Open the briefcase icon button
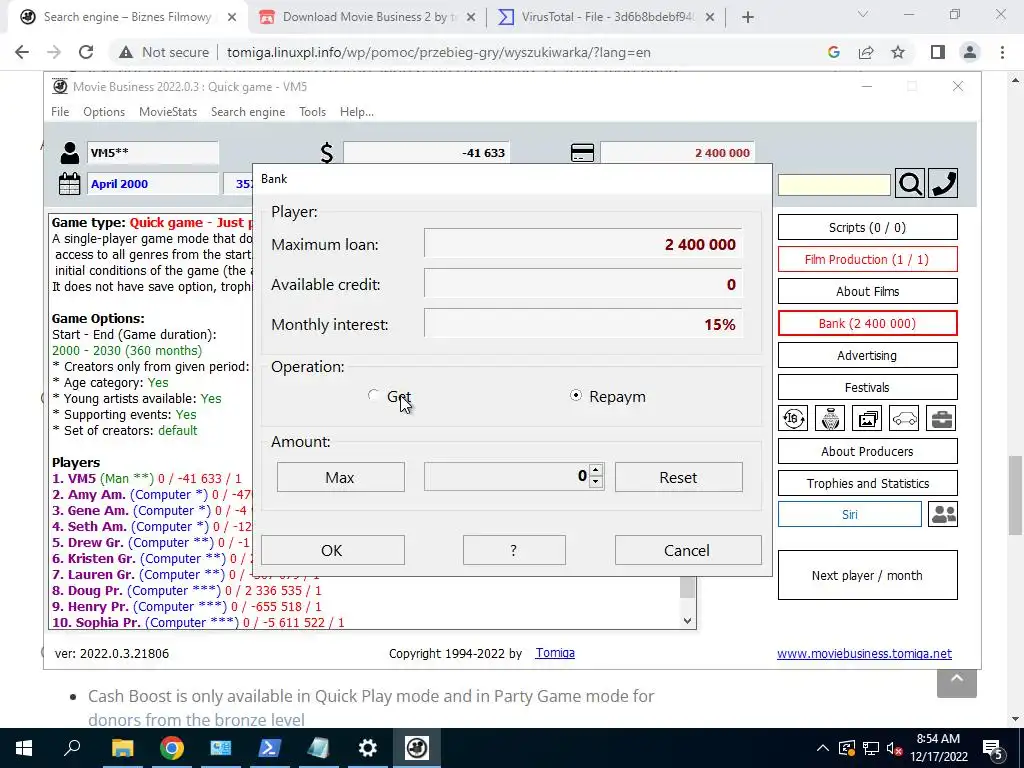This screenshot has width=1024, height=768. tap(942, 419)
